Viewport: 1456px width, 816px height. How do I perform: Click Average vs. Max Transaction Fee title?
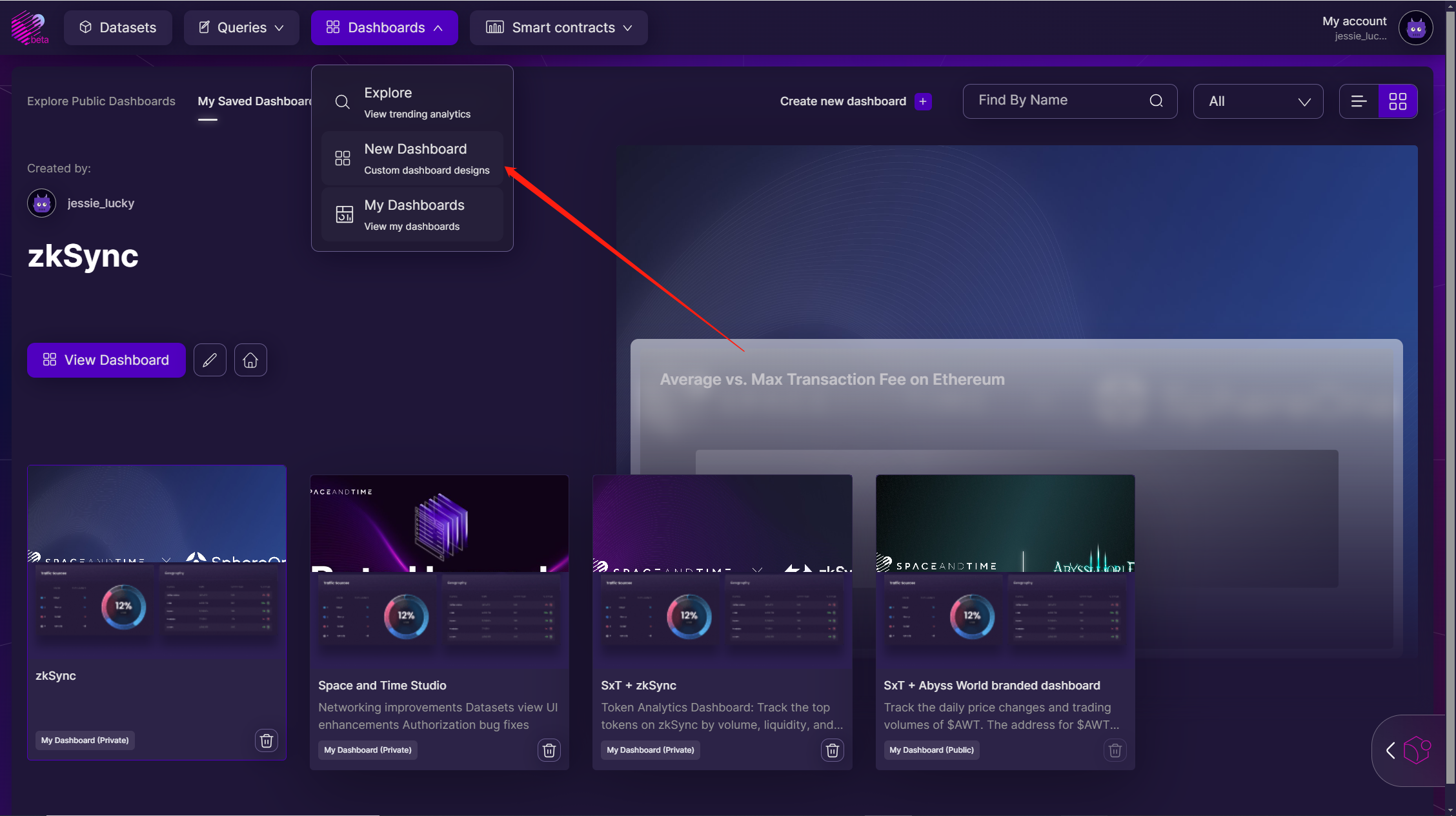[x=832, y=380]
